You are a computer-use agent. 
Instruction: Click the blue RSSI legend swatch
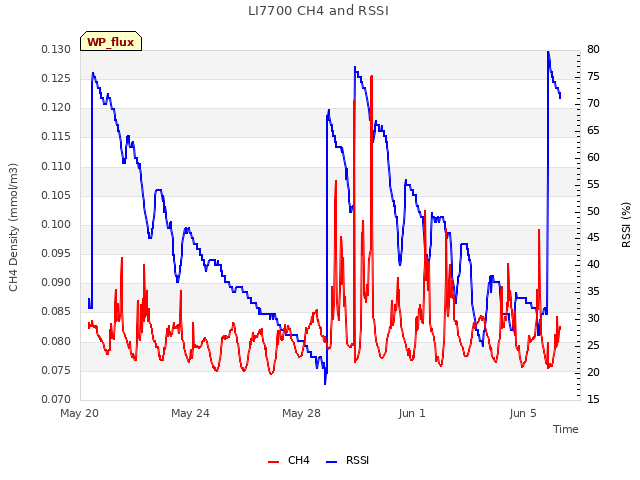point(331,462)
